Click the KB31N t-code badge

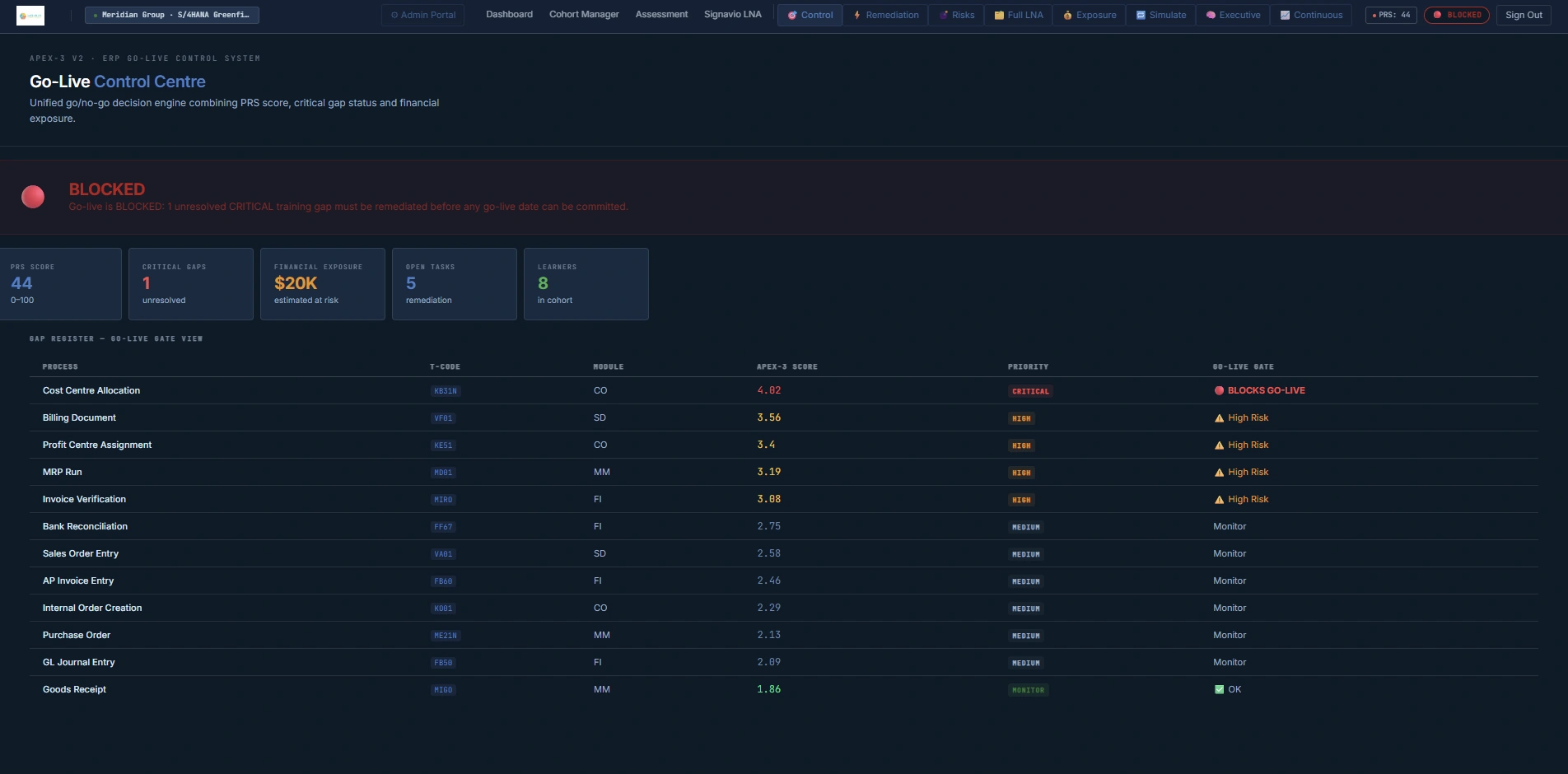coord(446,391)
